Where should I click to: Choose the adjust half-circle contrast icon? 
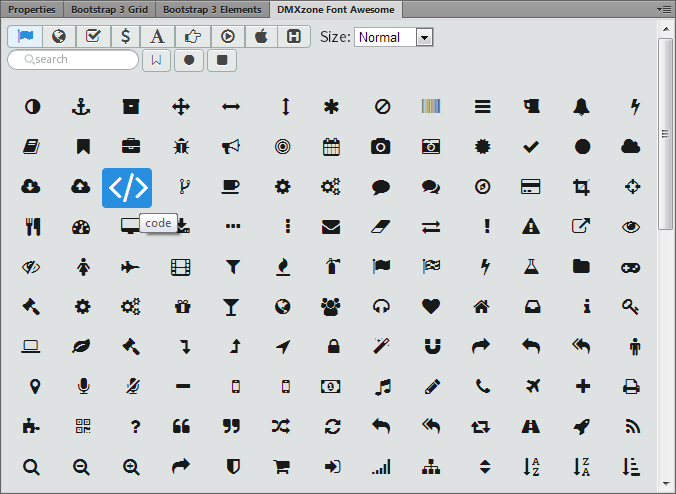click(32, 106)
